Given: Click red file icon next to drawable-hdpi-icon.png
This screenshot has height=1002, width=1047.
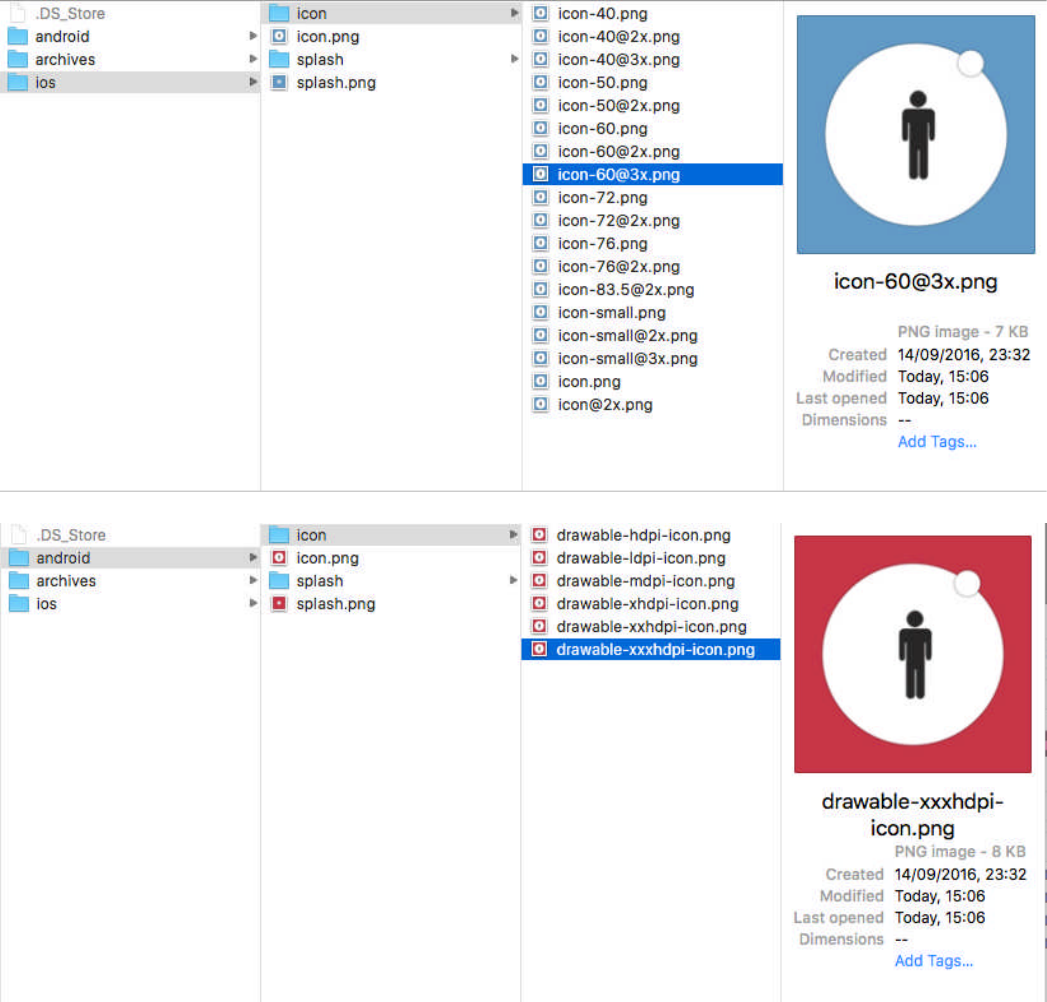Looking at the screenshot, I should point(539,535).
